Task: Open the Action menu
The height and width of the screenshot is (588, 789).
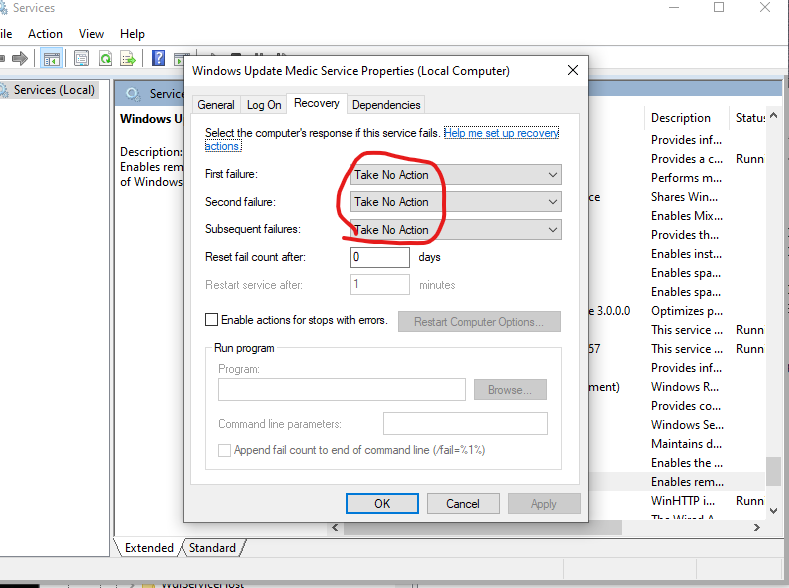Action: 45,34
